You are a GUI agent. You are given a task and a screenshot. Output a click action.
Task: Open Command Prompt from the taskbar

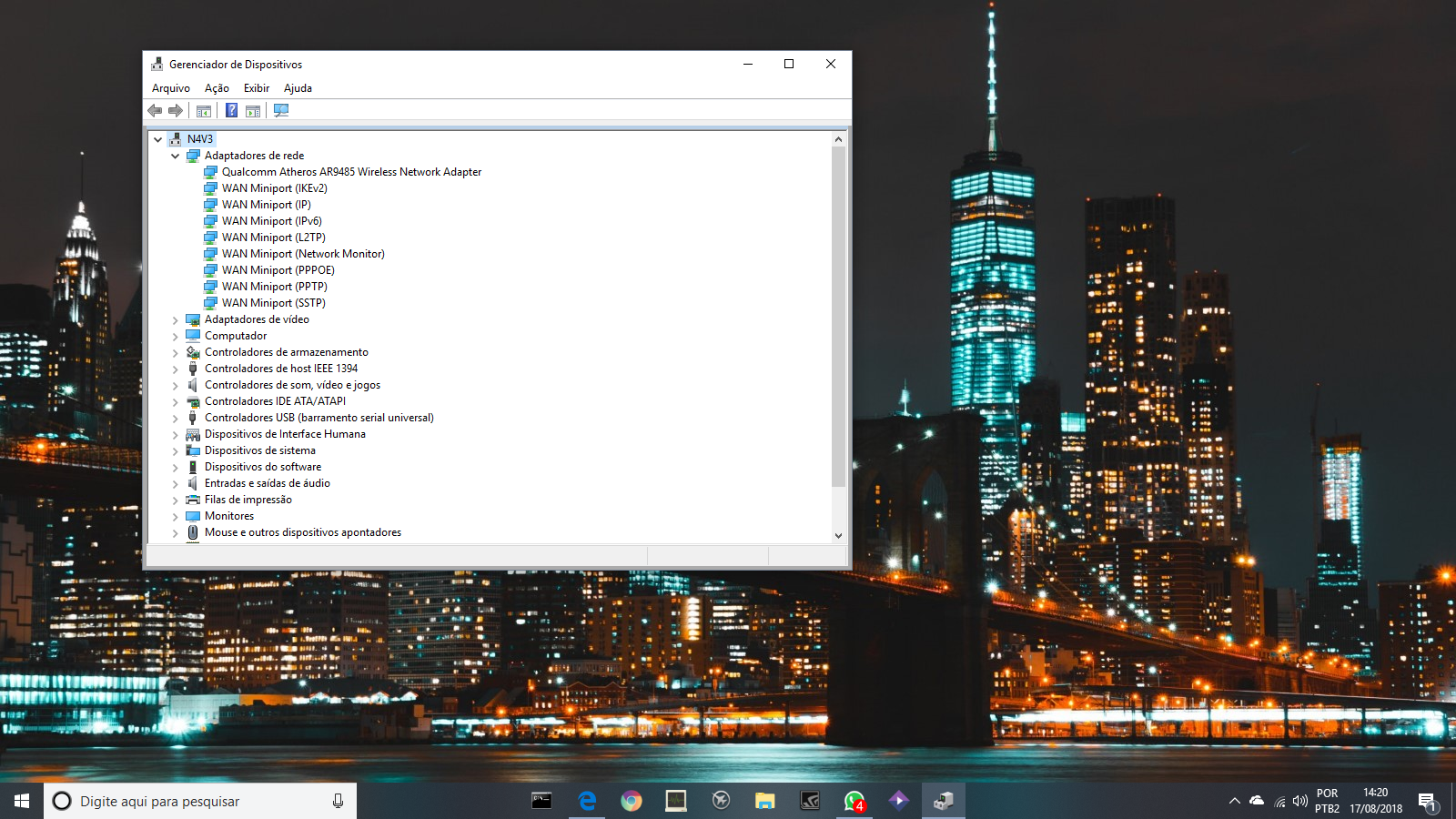pyautogui.click(x=542, y=801)
